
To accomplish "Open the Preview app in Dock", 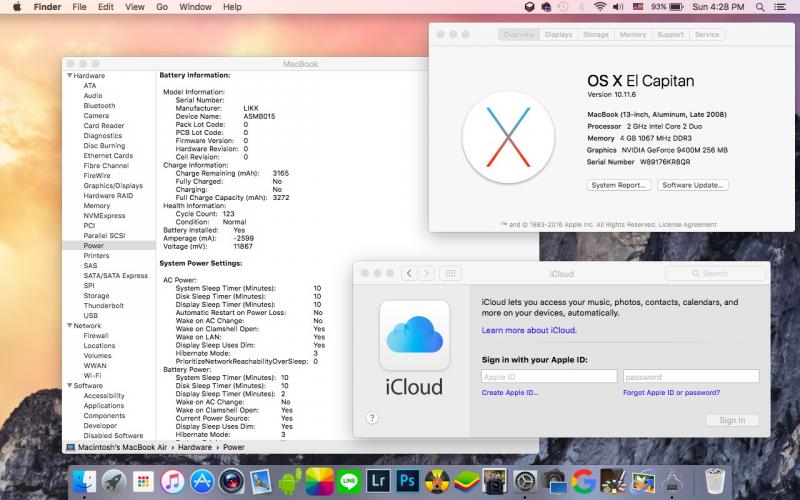I will [261, 481].
